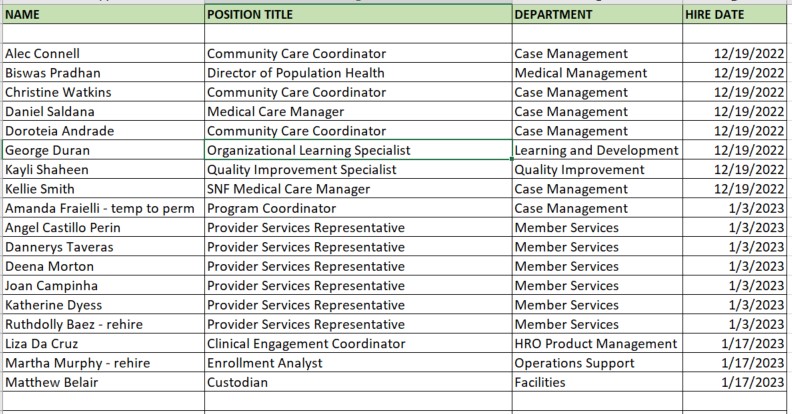Image resolution: width=792 pixels, height=414 pixels.
Task: Click the Clinical Engagement Coordinator cell
Action: coord(359,343)
